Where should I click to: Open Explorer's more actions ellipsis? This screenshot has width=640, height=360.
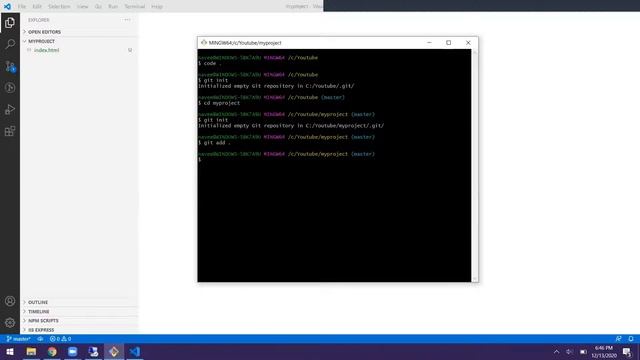point(127,20)
